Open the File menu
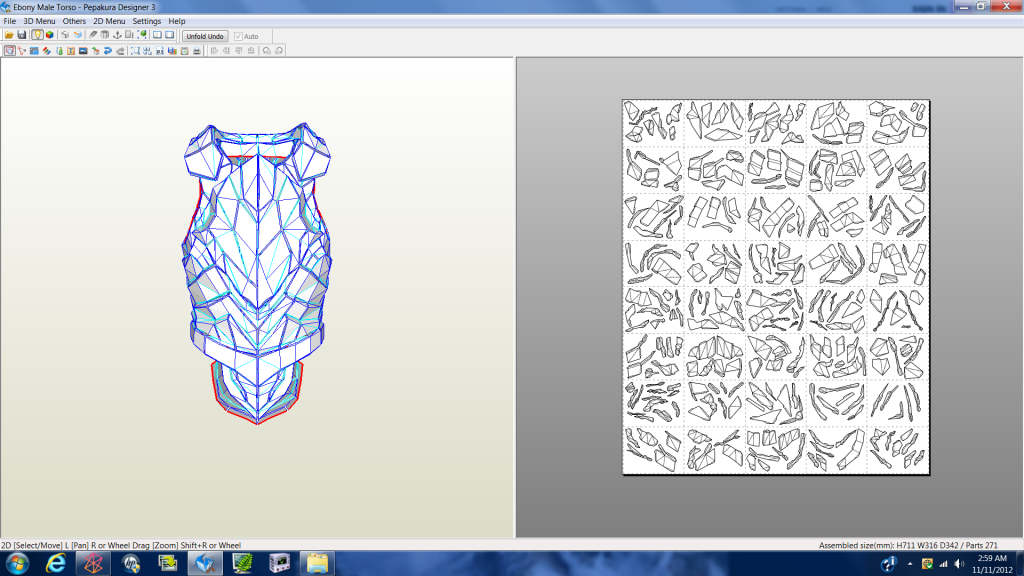Image resolution: width=1024 pixels, height=576 pixels. point(10,21)
